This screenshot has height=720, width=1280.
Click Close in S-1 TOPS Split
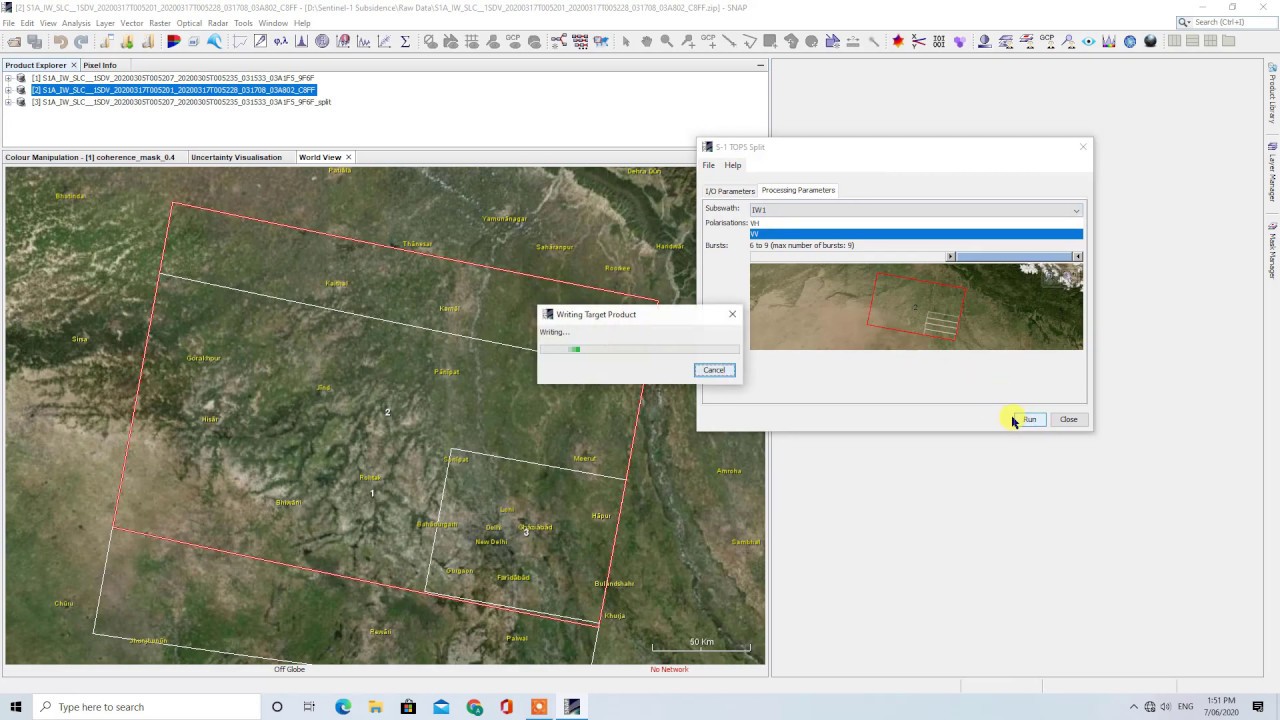pos(1068,419)
